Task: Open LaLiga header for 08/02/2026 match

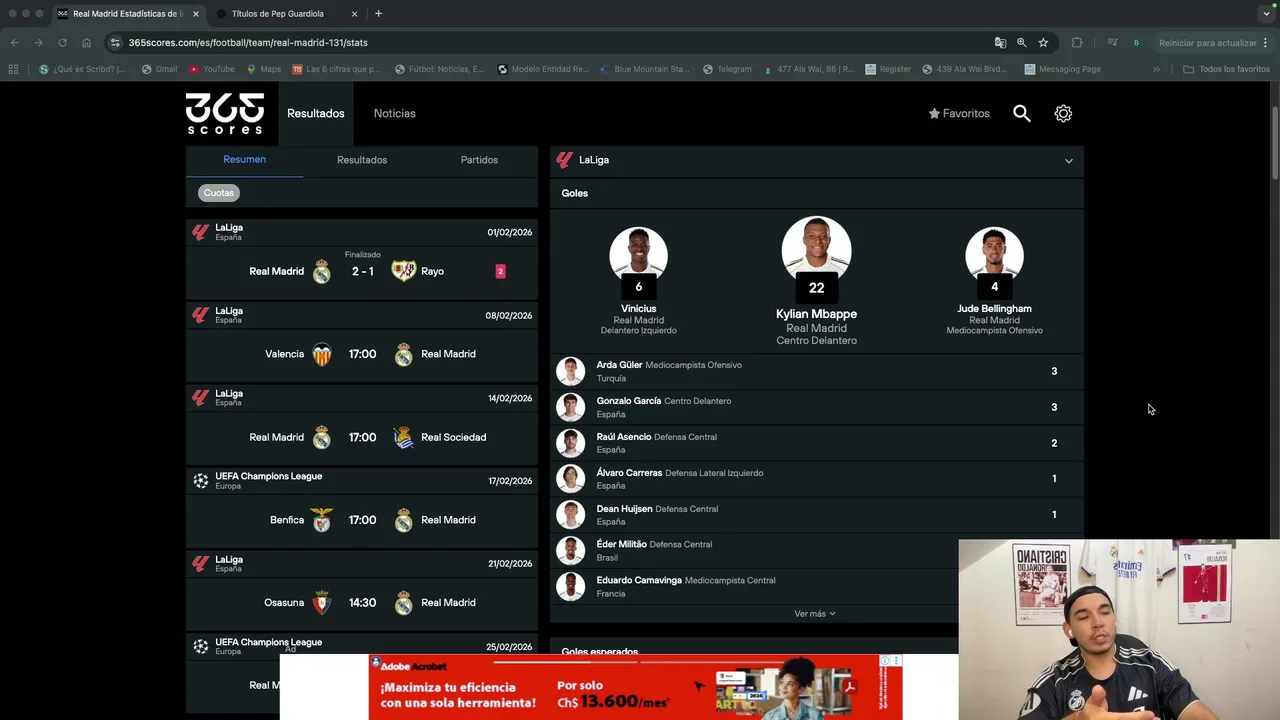Action: pos(362,315)
